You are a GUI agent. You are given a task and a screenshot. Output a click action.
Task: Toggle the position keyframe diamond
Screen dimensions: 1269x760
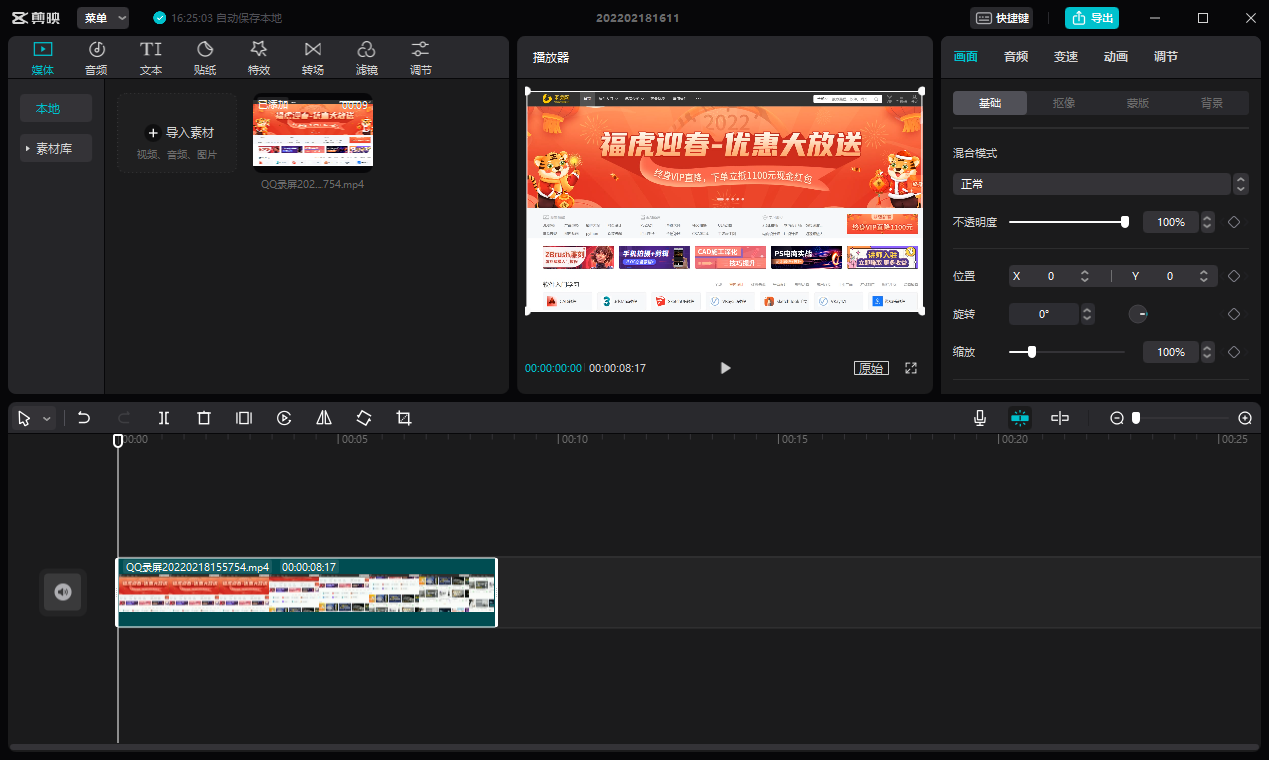(x=1234, y=276)
